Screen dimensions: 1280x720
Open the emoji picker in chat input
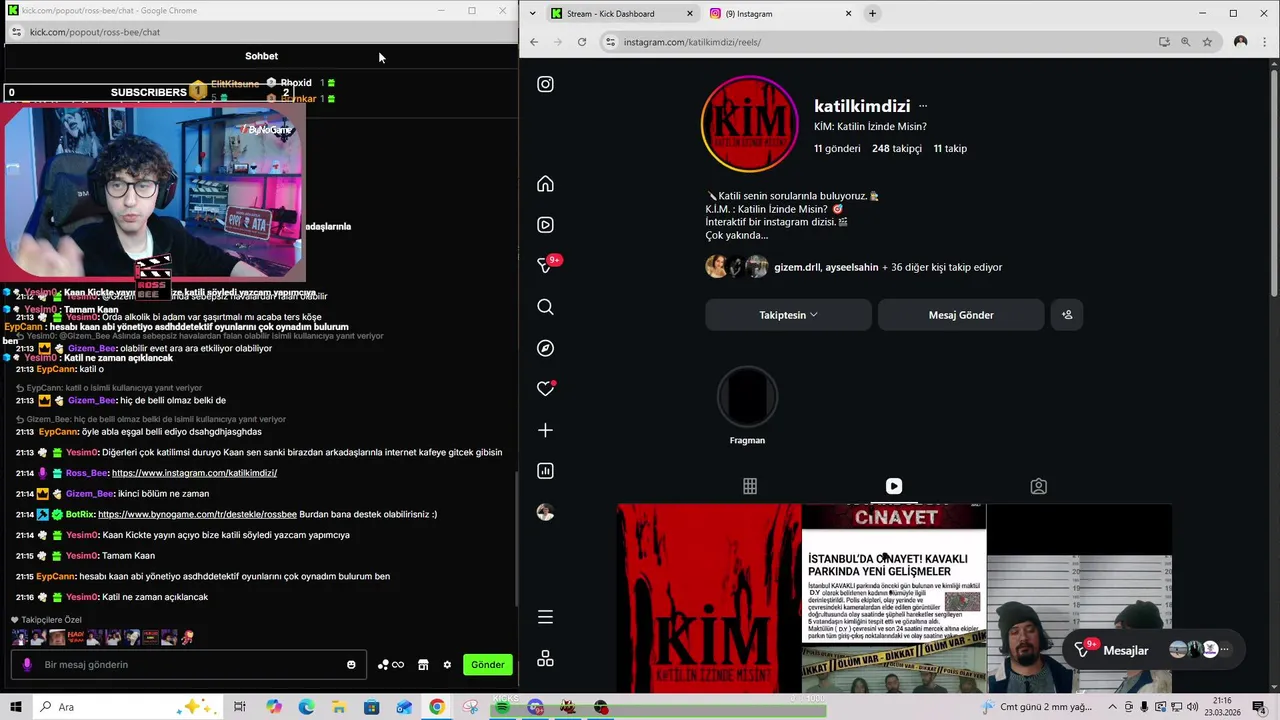click(x=351, y=665)
